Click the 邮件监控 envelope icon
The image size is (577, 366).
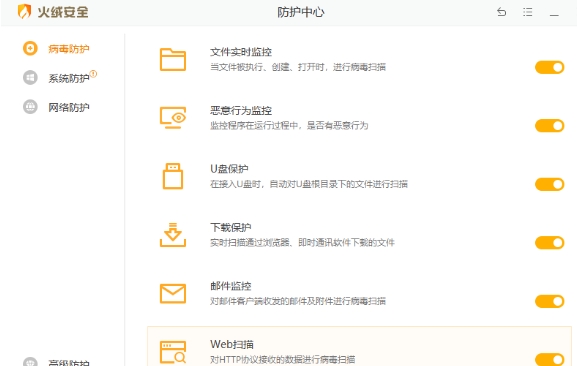click(173, 294)
